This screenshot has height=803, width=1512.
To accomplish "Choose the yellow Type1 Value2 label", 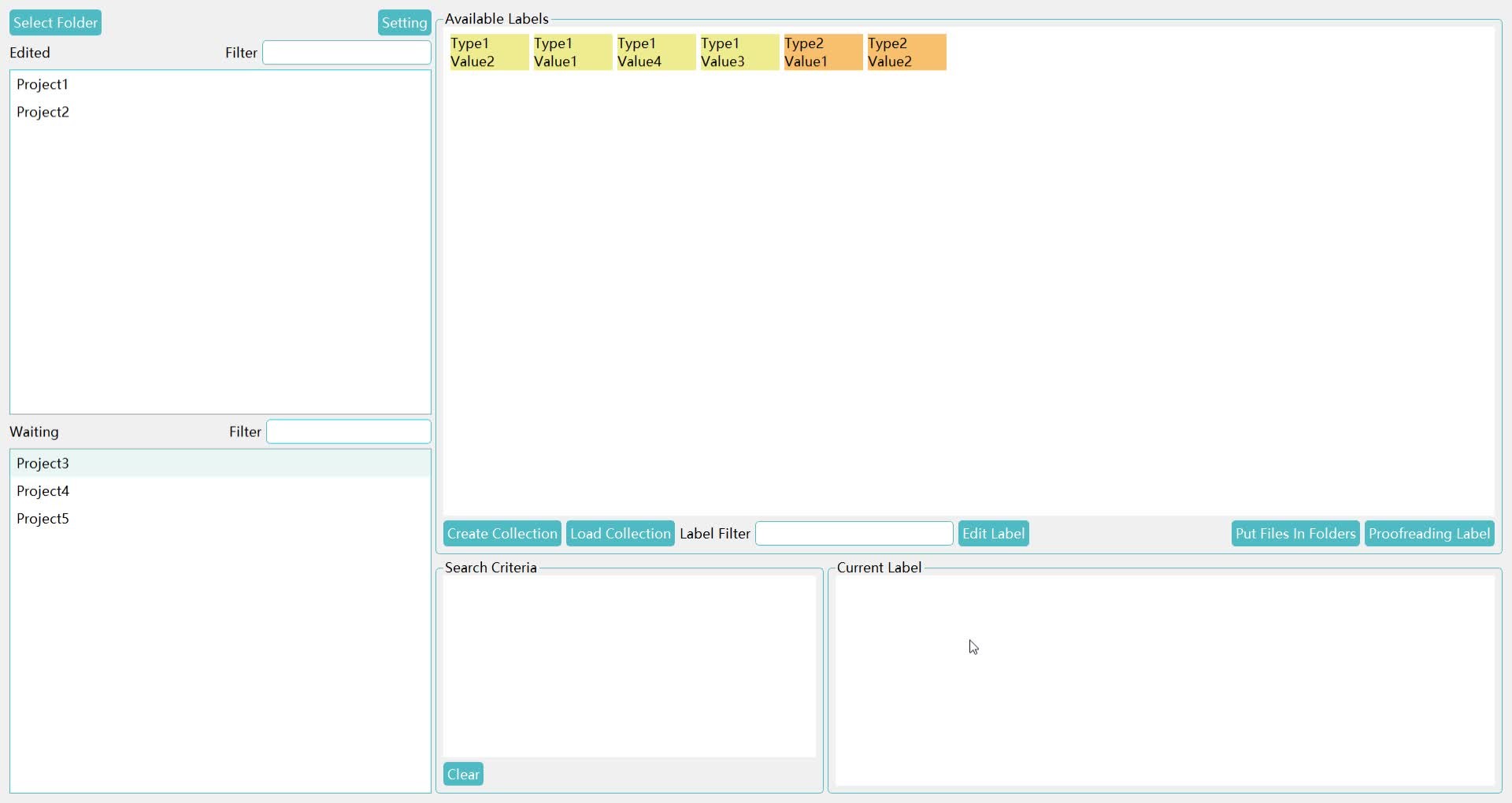I will pyautogui.click(x=488, y=52).
